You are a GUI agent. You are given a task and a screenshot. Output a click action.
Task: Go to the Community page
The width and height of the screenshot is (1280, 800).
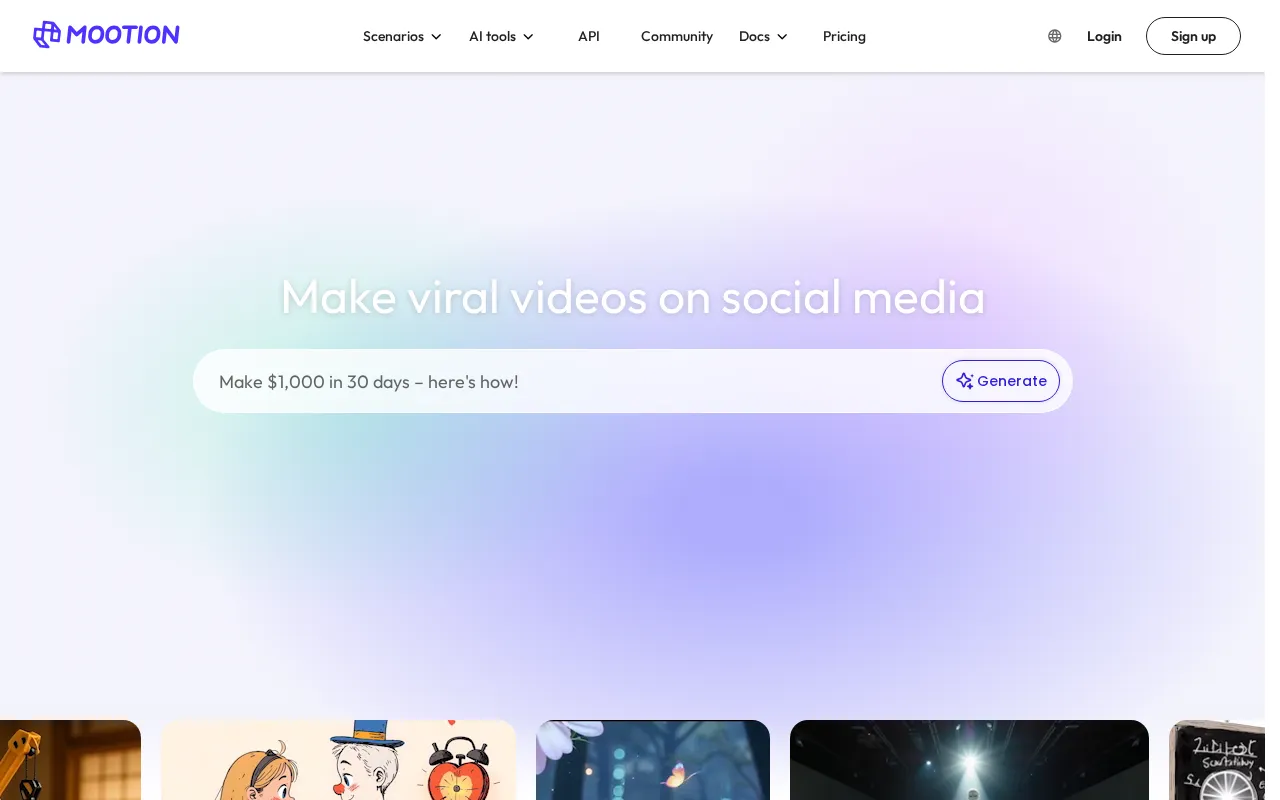(677, 36)
